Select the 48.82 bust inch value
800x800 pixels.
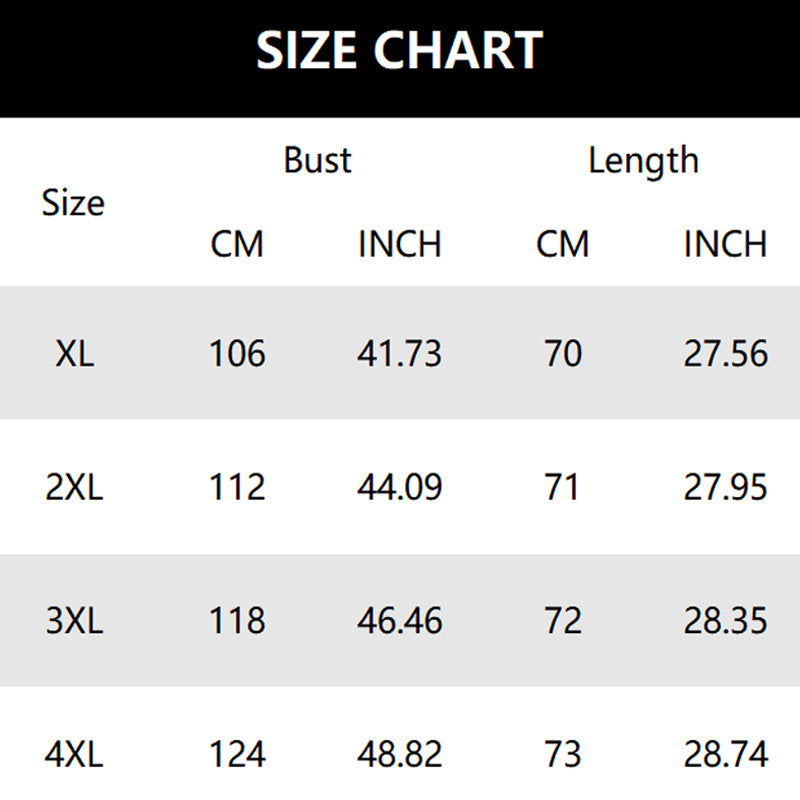click(x=399, y=754)
